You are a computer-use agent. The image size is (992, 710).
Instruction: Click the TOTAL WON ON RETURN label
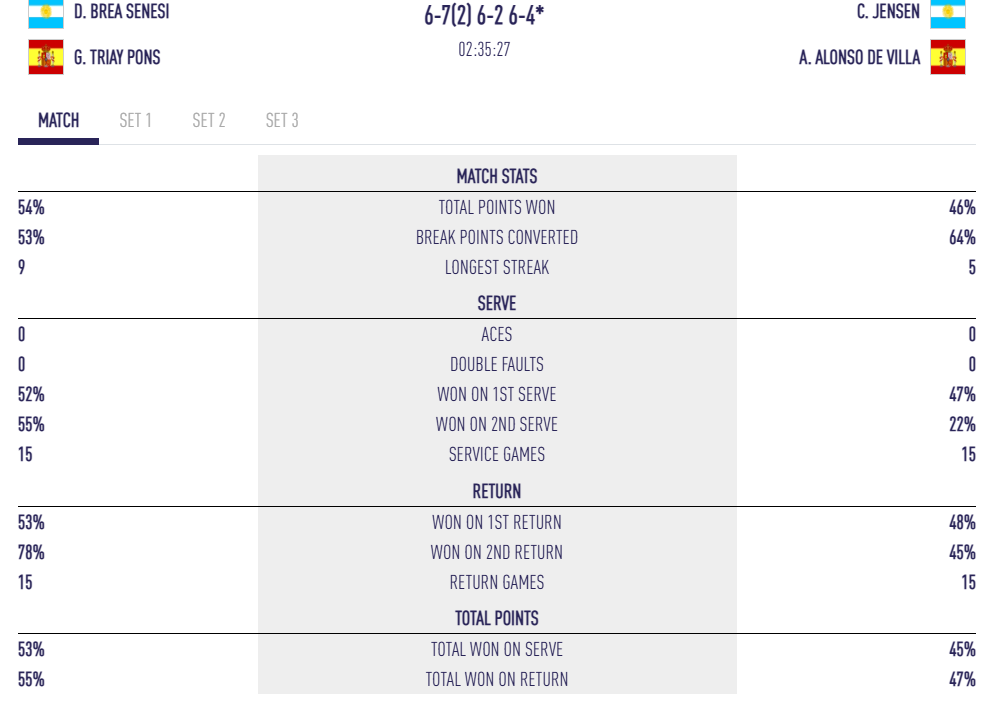497,680
